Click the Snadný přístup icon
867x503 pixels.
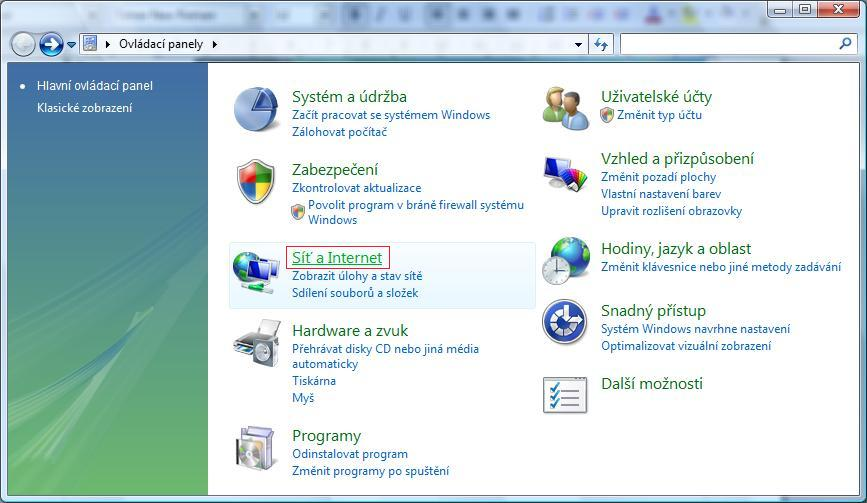[x=565, y=322]
